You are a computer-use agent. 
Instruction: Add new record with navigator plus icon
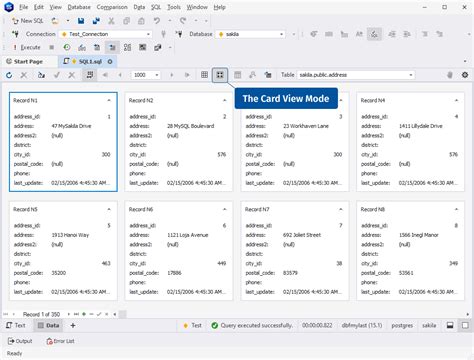point(84,314)
